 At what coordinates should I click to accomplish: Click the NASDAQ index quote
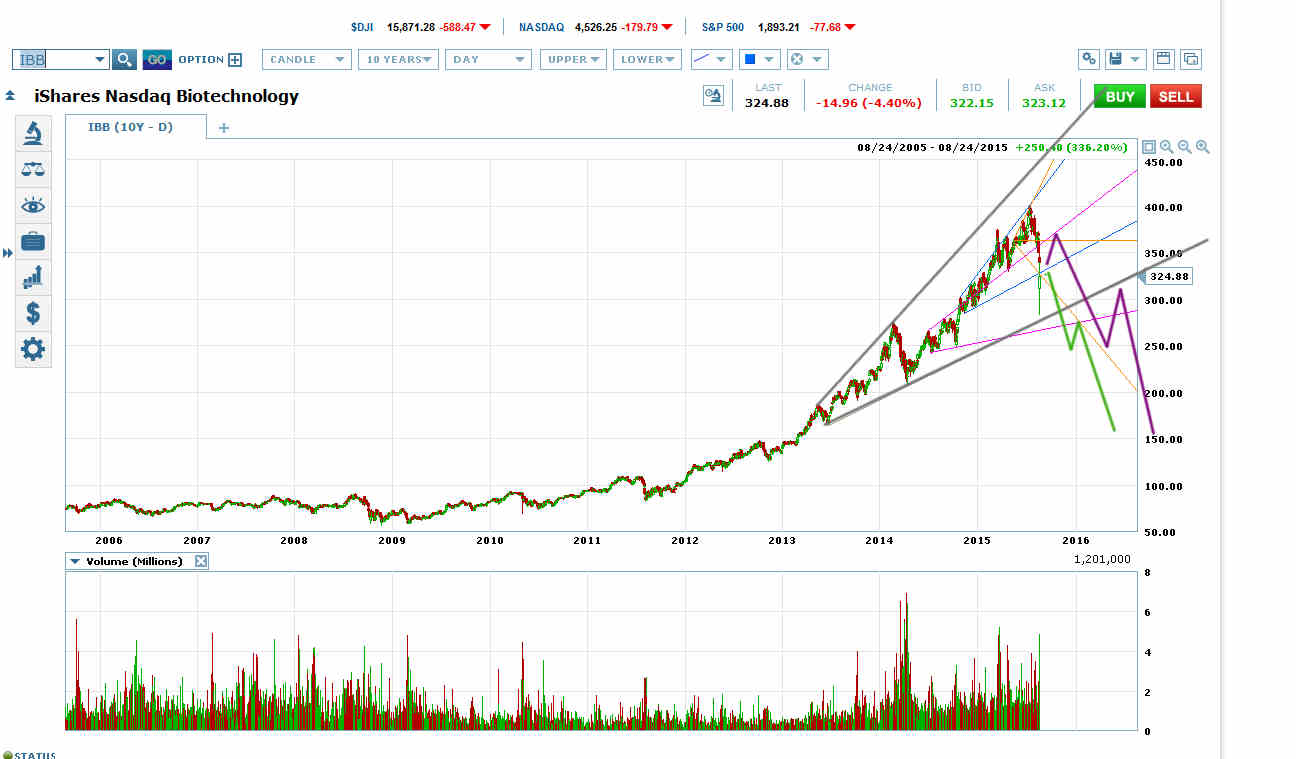(595, 27)
